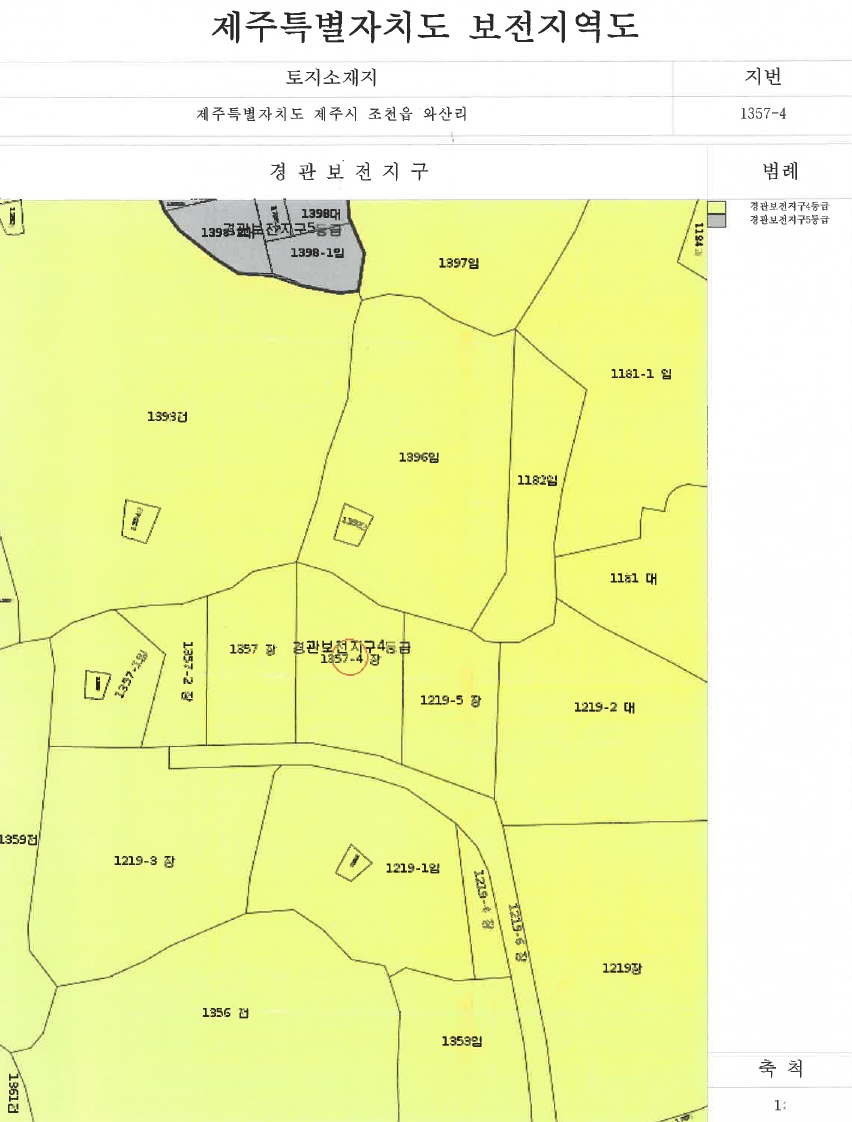
Task: Click parcel label 1219장
Action: point(622,968)
